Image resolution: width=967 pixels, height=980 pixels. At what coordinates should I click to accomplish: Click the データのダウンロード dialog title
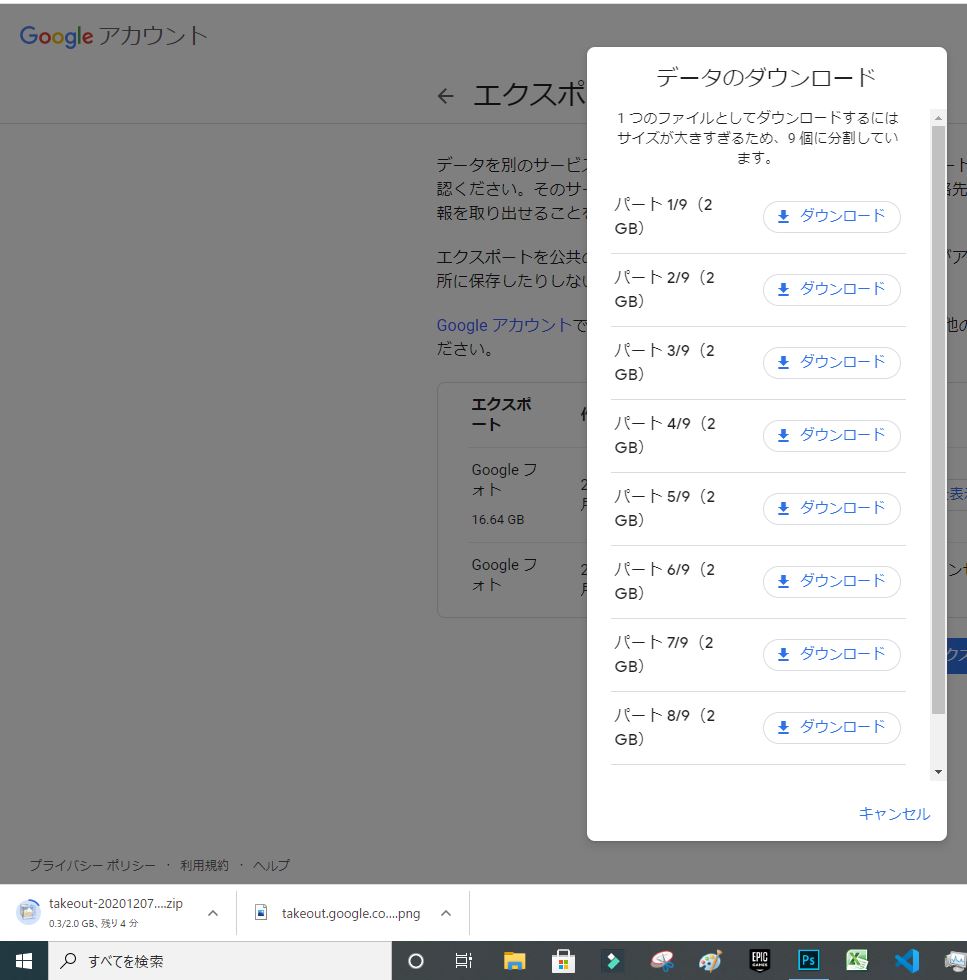click(x=766, y=78)
